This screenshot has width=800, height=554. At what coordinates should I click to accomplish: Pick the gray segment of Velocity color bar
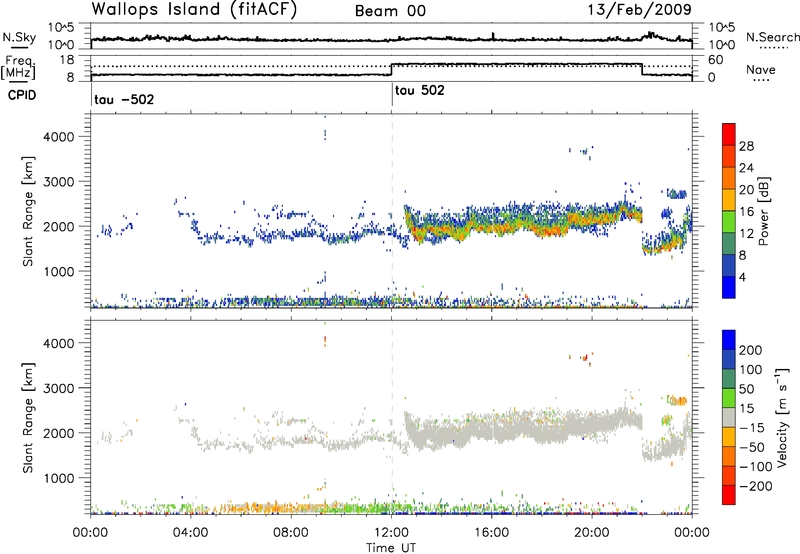coord(729,418)
